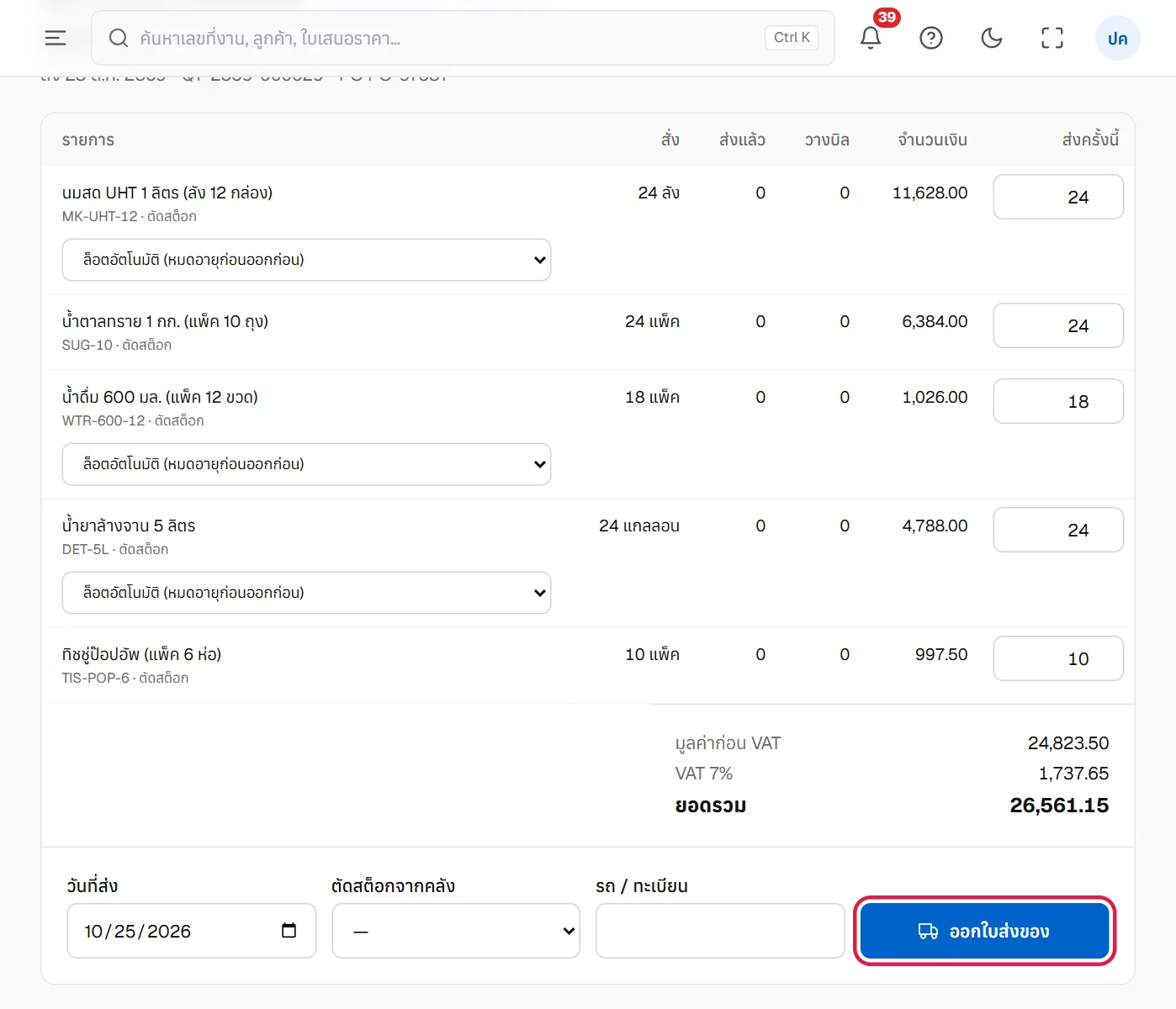Image resolution: width=1176 pixels, height=1009 pixels.
Task: Open the user avatar menu
Action: pyautogui.click(x=1117, y=38)
